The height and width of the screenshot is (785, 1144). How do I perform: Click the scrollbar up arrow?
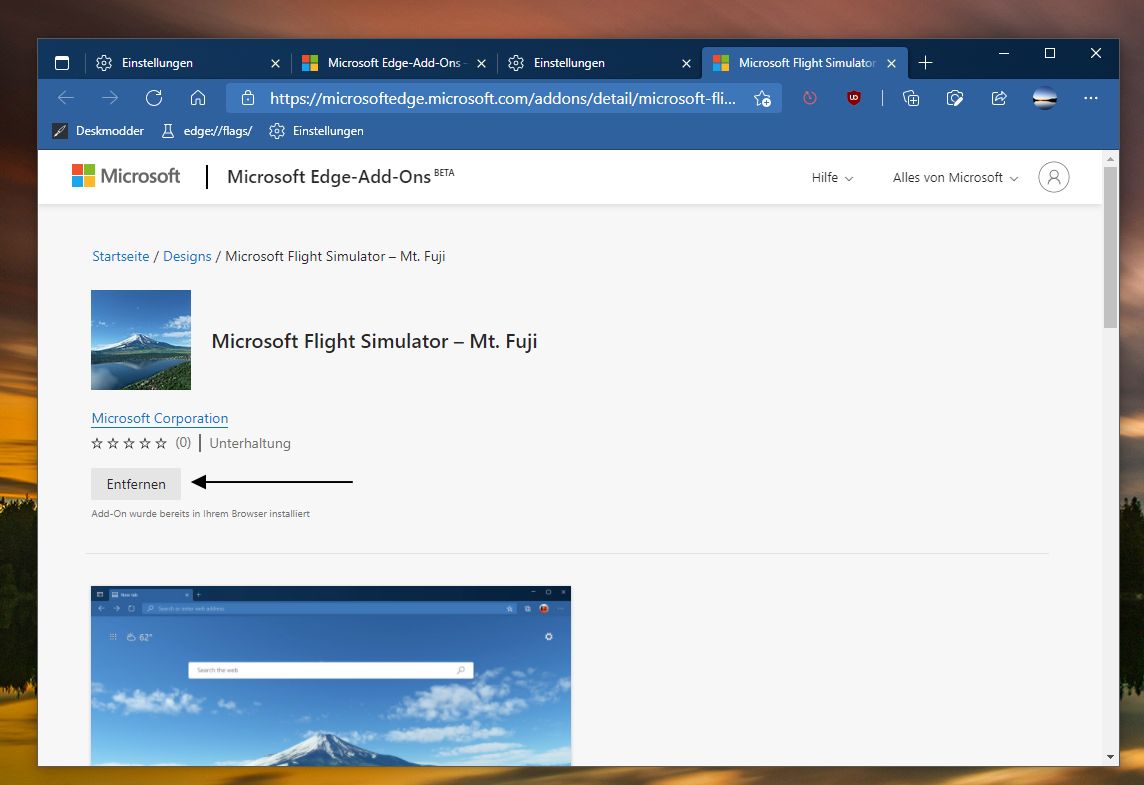point(1110,158)
